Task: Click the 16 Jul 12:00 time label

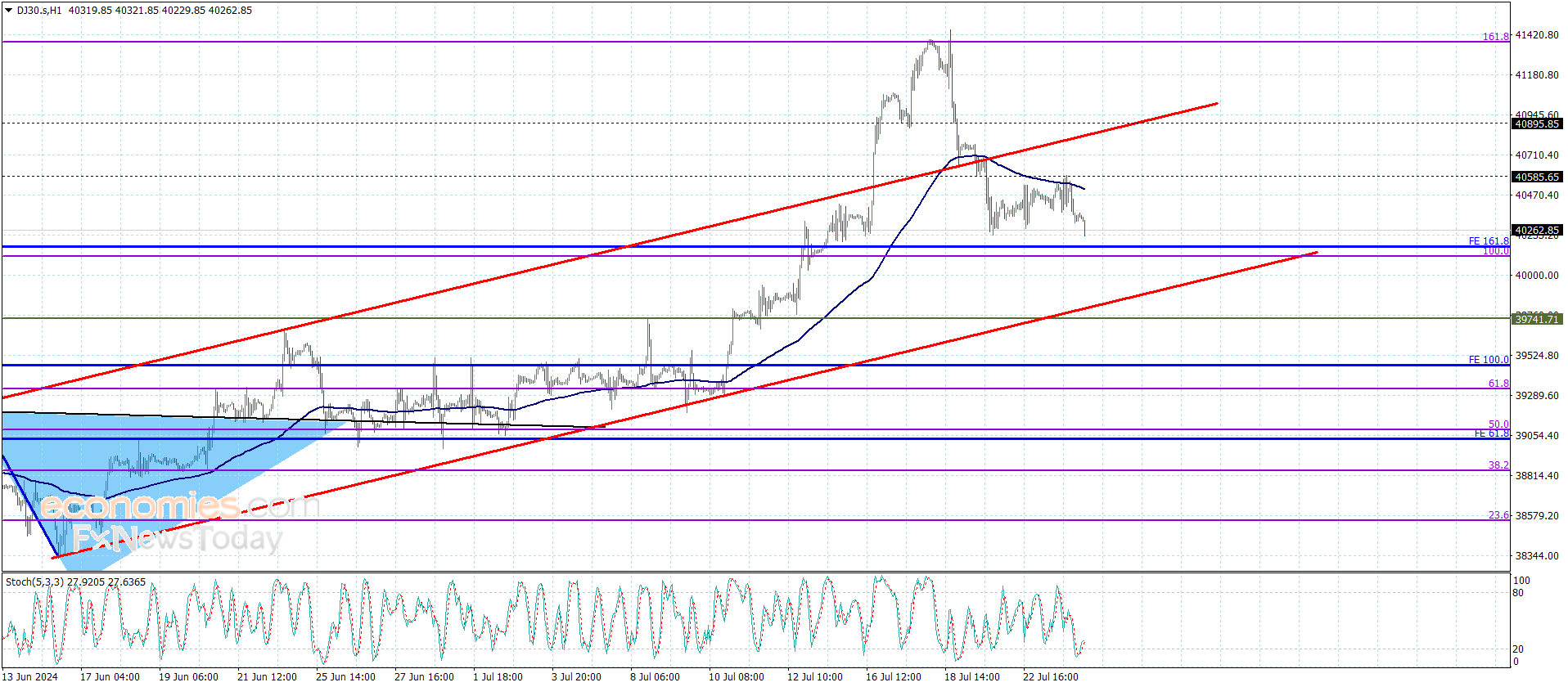Action: pyautogui.click(x=893, y=676)
